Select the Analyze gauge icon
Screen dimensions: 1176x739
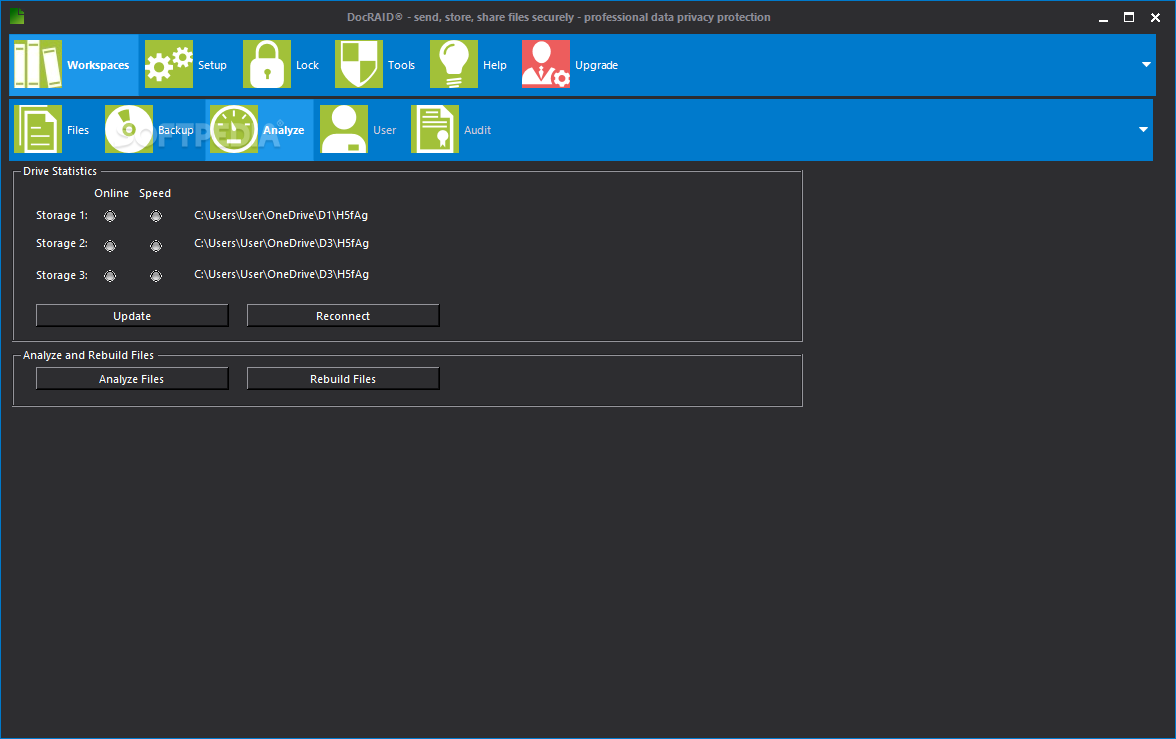click(234, 129)
